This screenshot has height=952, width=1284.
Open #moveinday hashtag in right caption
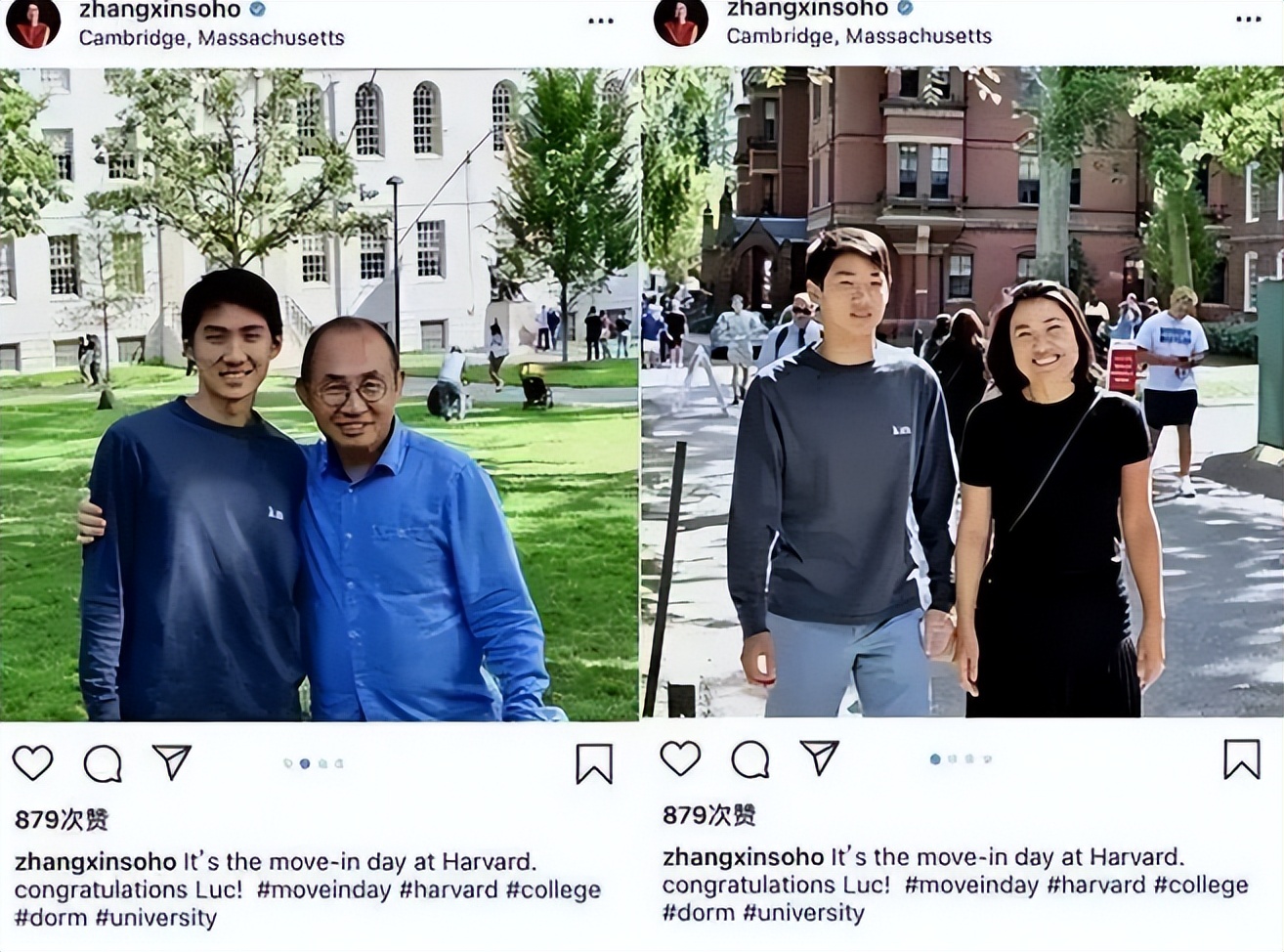[971, 886]
